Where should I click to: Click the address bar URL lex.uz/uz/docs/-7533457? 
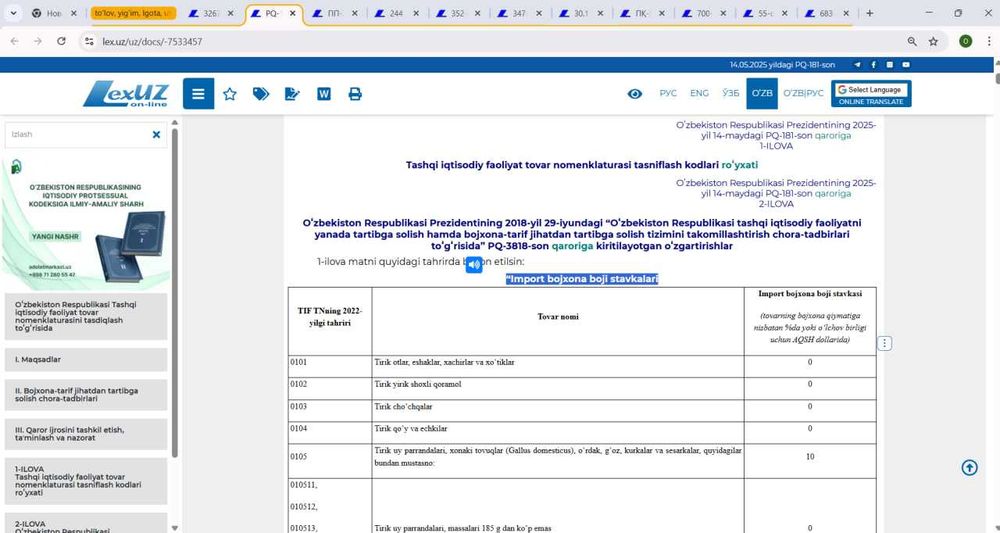pos(152,41)
